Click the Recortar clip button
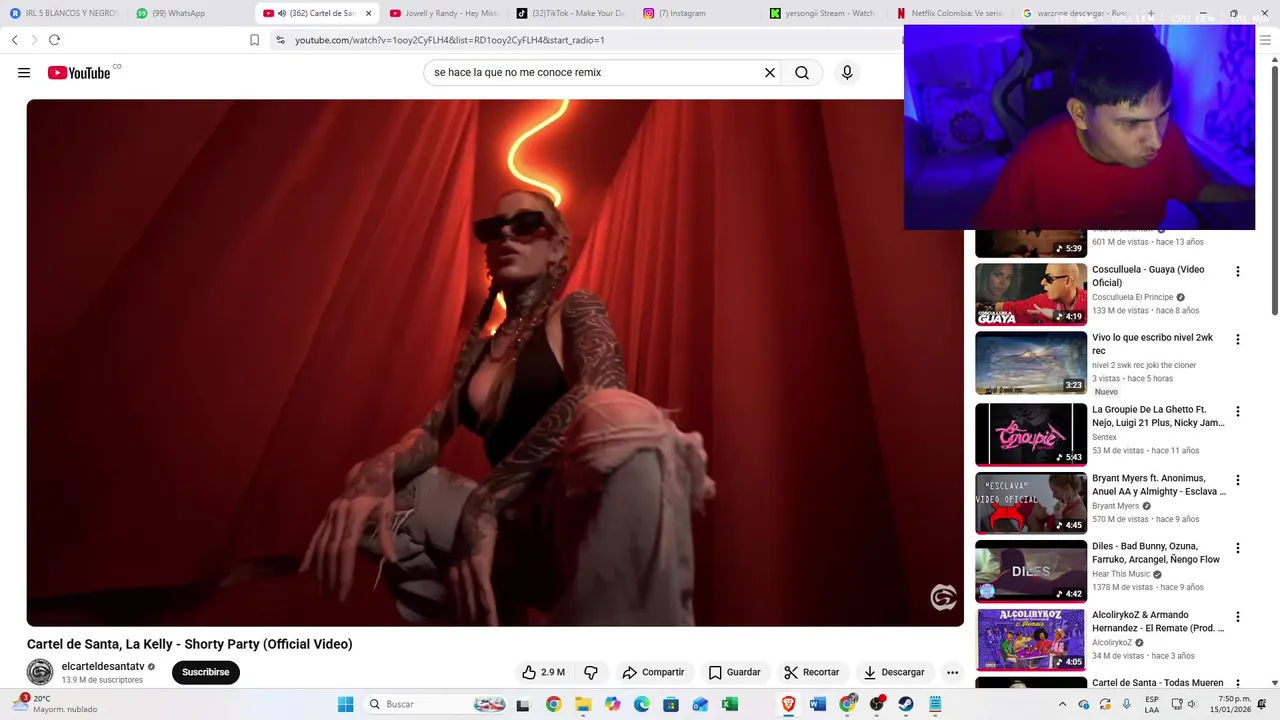1280x720 pixels. pyautogui.click(x=812, y=672)
